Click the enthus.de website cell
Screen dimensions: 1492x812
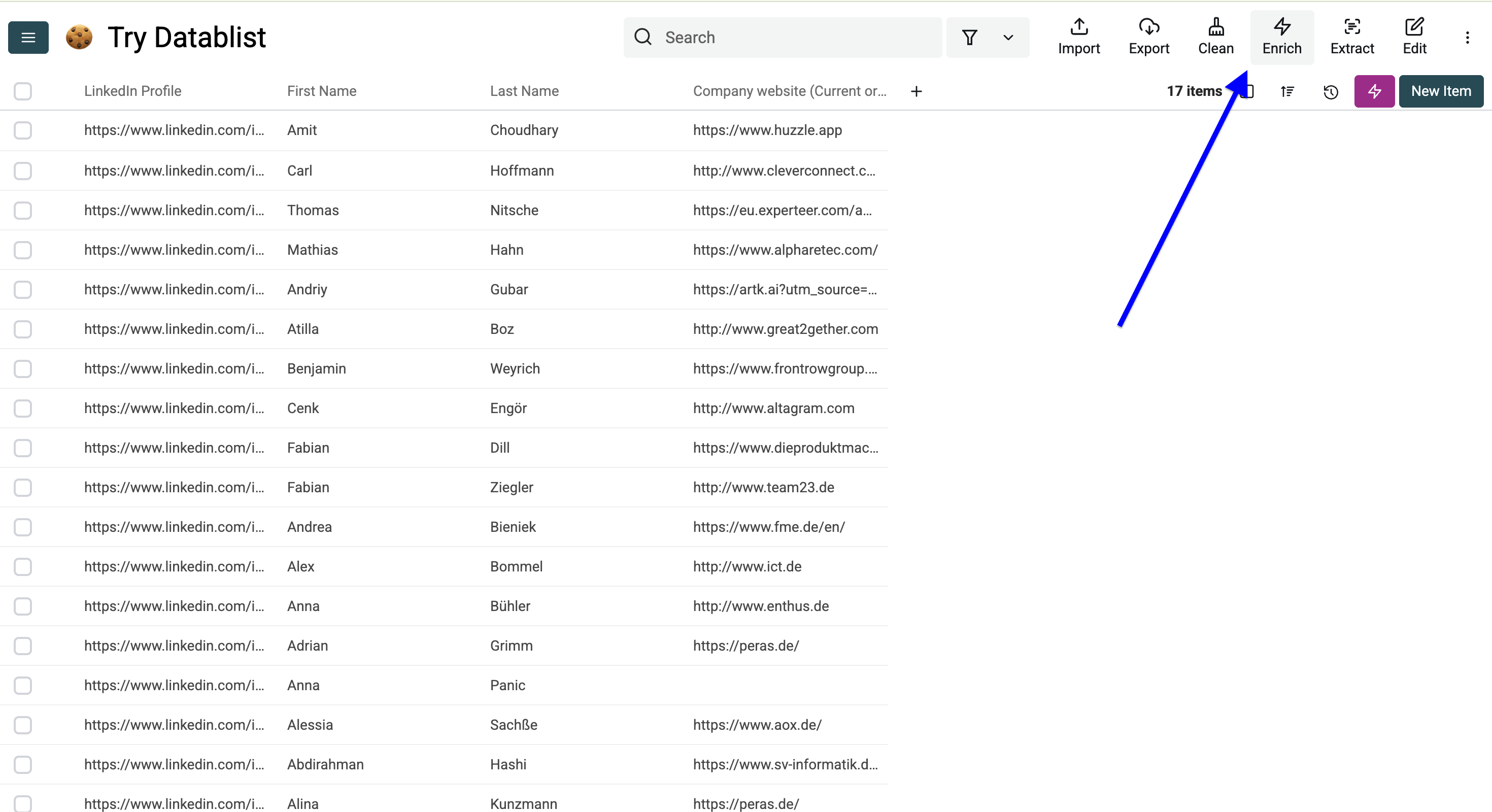pyautogui.click(x=761, y=606)
